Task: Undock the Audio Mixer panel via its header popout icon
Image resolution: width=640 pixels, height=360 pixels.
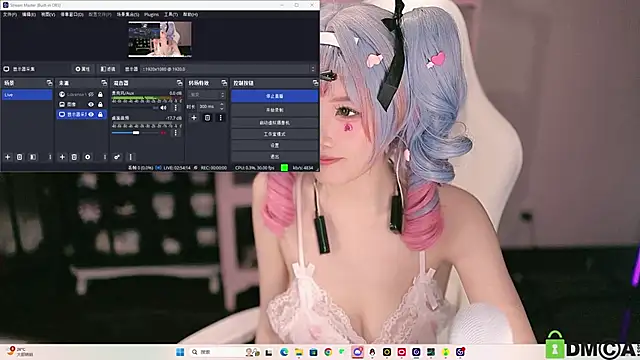Action: (179, 83)
